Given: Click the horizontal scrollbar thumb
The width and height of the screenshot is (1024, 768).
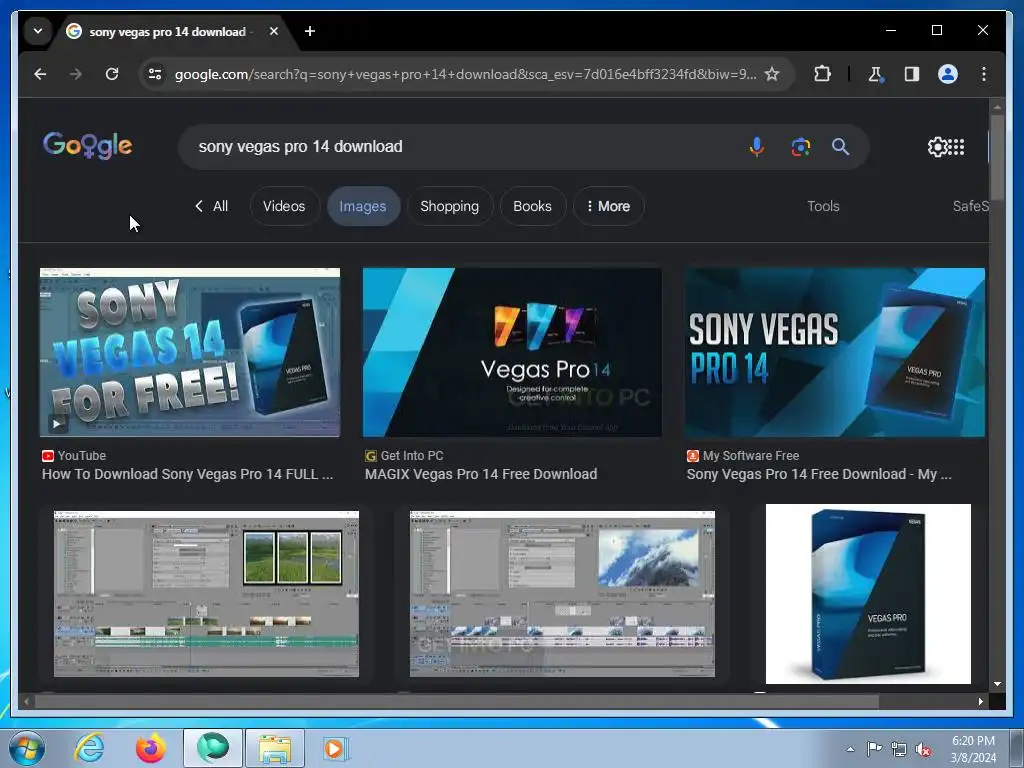Looking at the screenshot, I should tap(456, 701).
